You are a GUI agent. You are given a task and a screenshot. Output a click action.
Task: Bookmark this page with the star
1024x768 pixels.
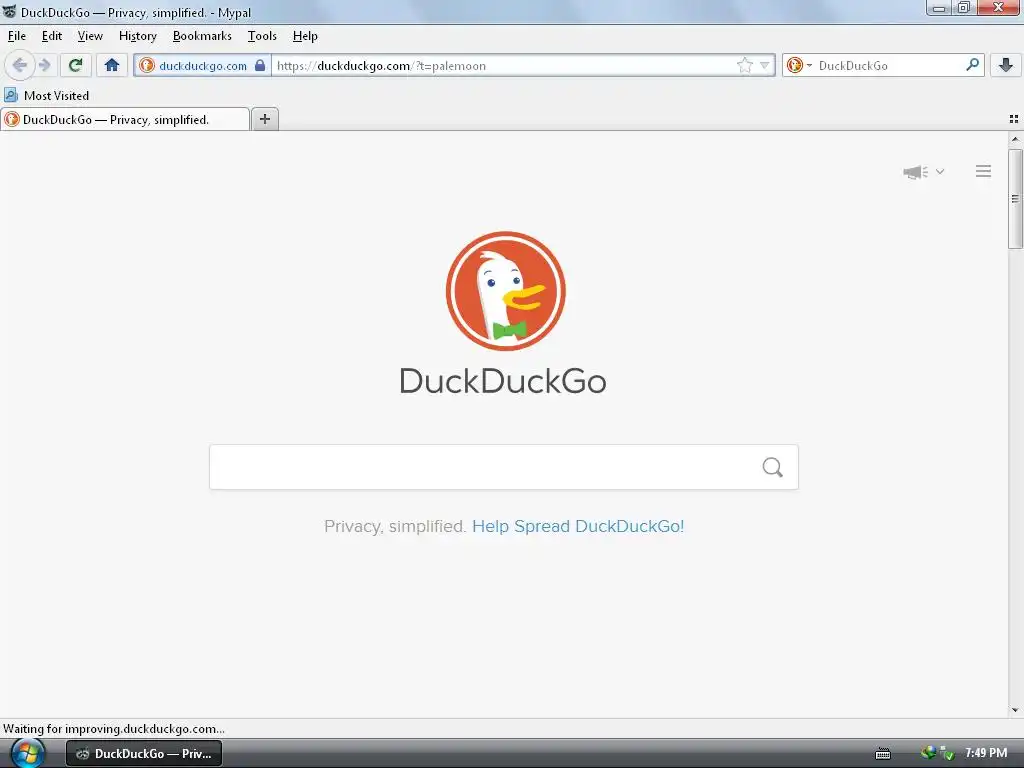[x=744, y=65]
